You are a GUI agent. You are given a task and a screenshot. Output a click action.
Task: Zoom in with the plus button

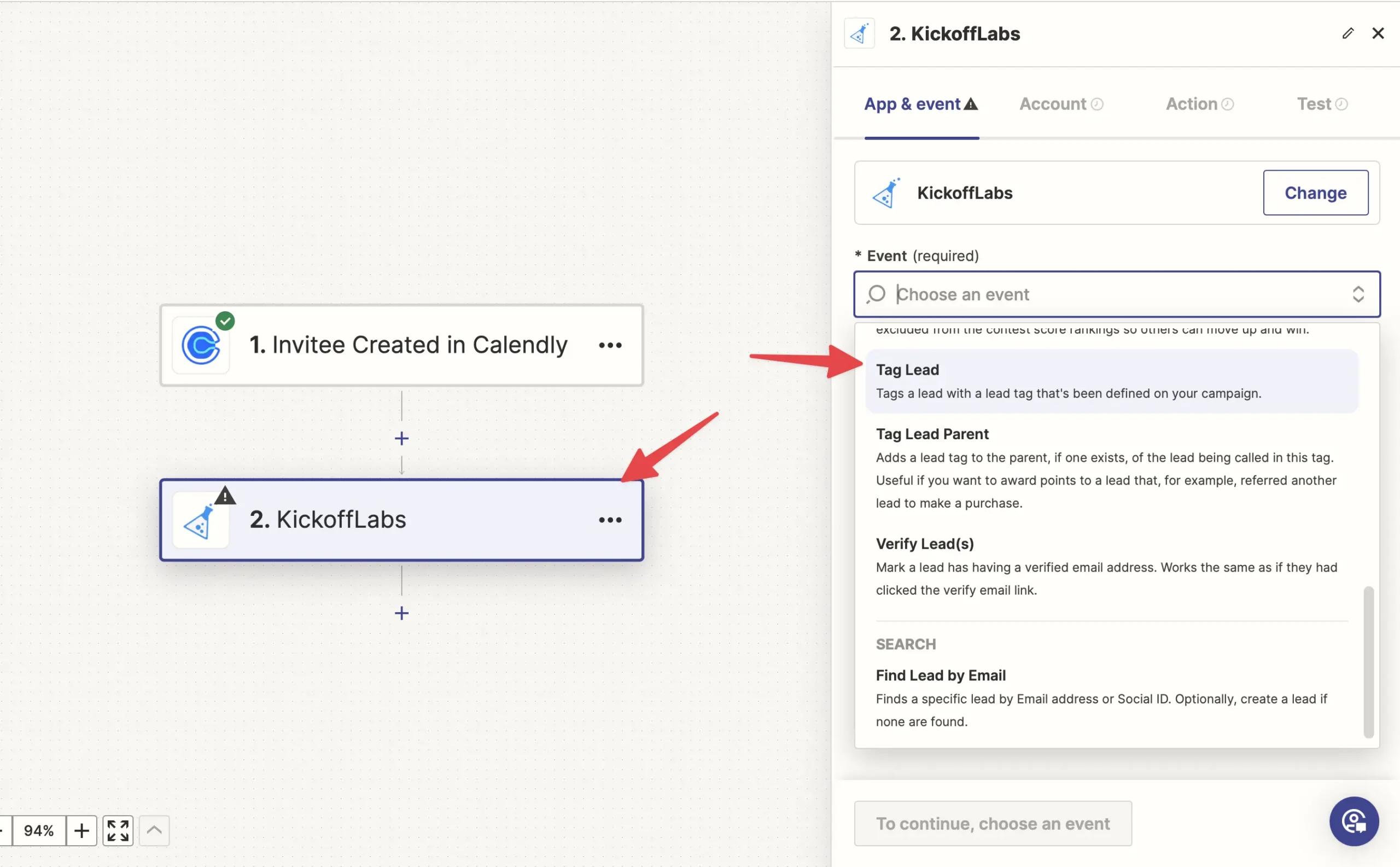point(81,830)
